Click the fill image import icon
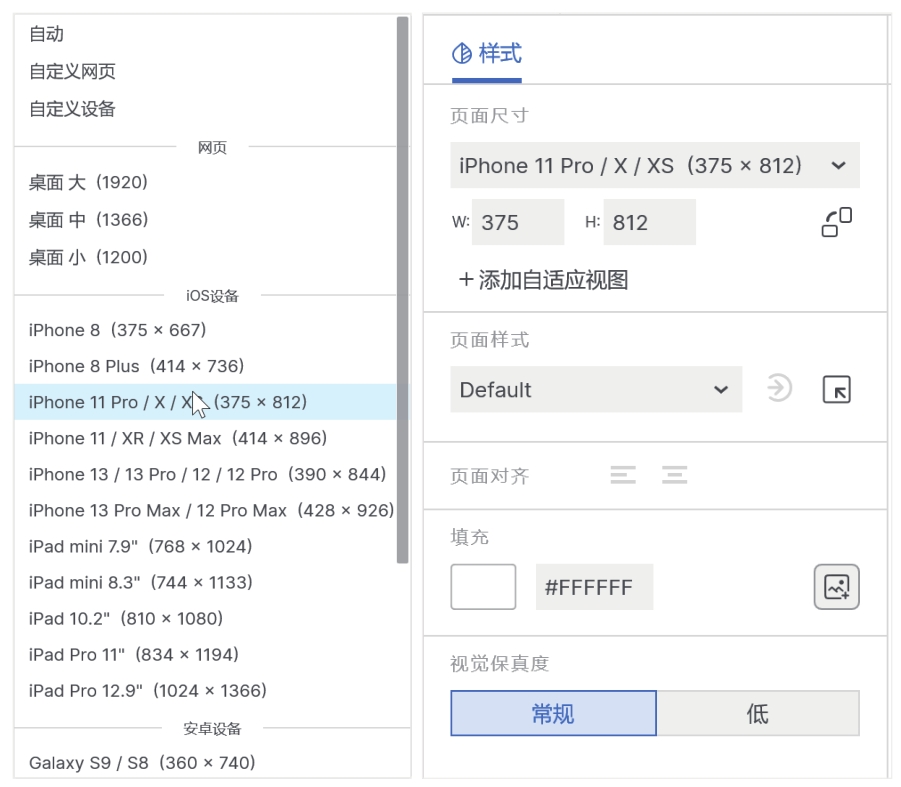This screenshot has width=901, height=787. click(836, 587)
